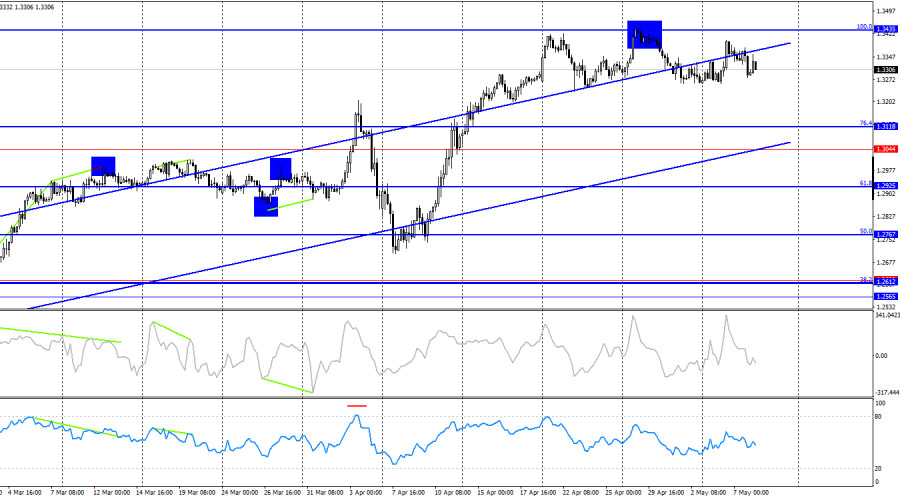Select the red overbought marker above RSI
Screen dimensions: 900x500
tap(356, 406)
